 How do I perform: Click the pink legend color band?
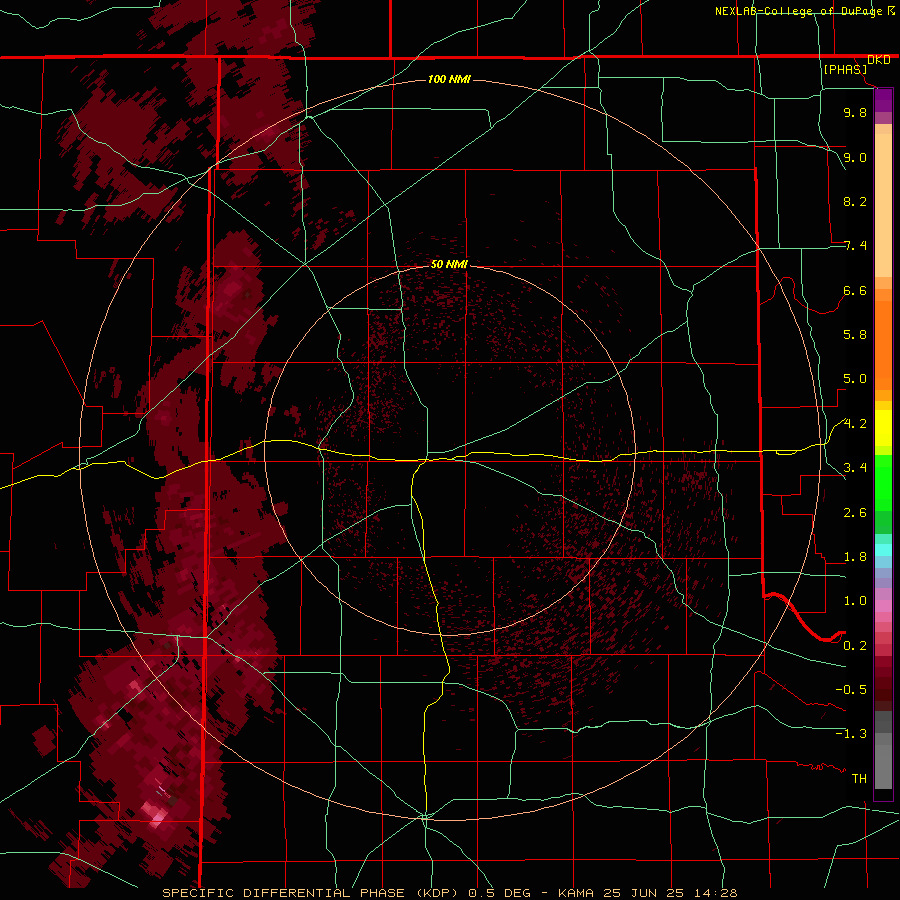[883, 606]
